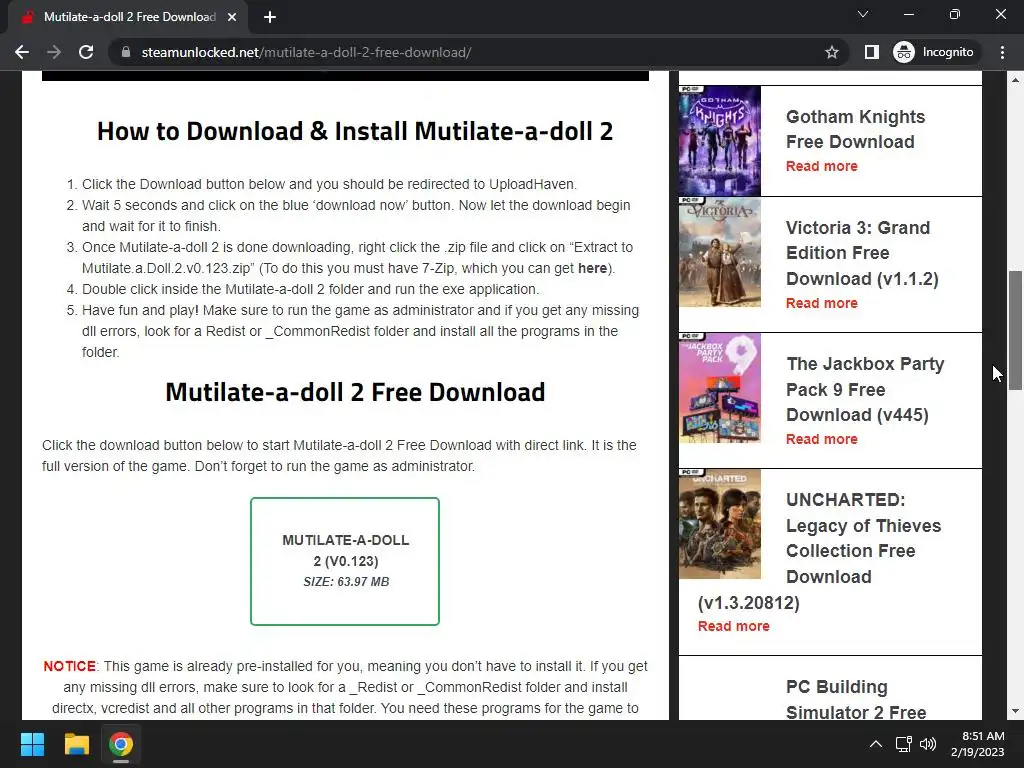Open Victoria 3 cover thumbnail
1024x768 pixels.
[720, 252]
